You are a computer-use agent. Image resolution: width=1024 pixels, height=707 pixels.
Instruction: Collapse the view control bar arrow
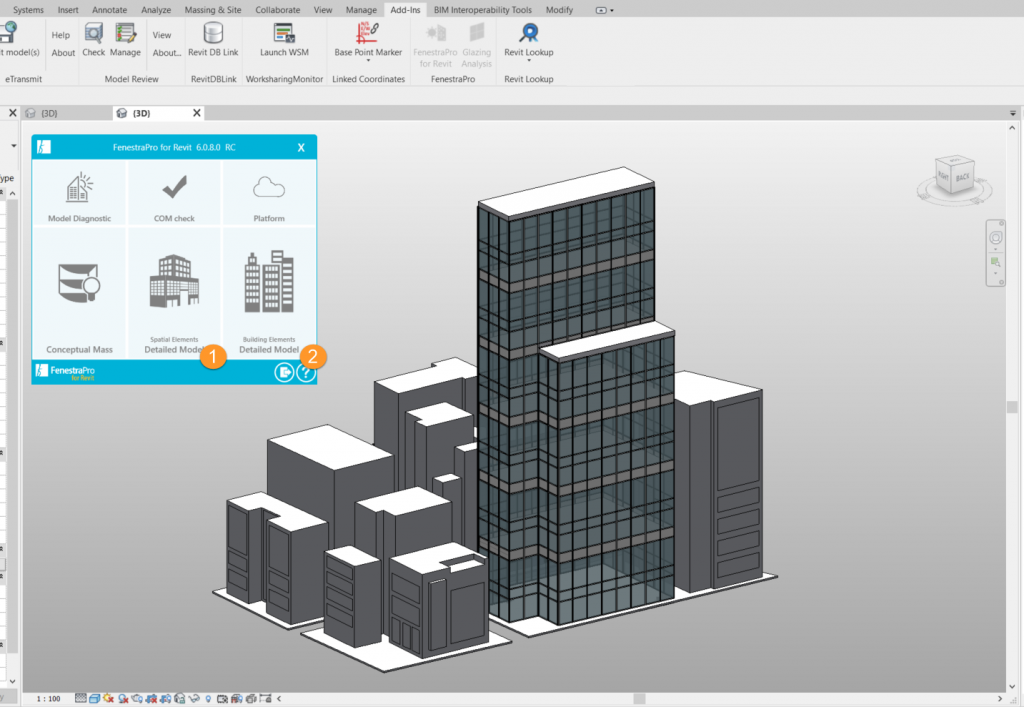(x=279, y=699)
